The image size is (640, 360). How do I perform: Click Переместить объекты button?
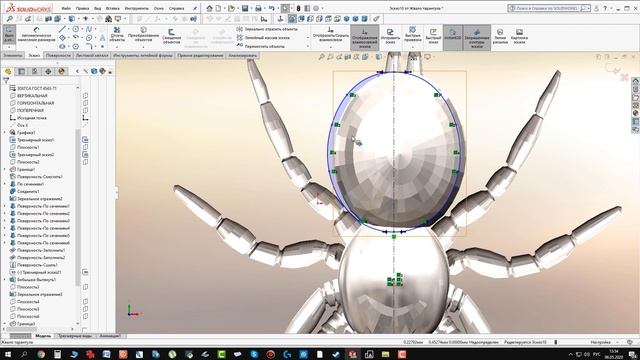pyautogui.click(x=261, y=47)
